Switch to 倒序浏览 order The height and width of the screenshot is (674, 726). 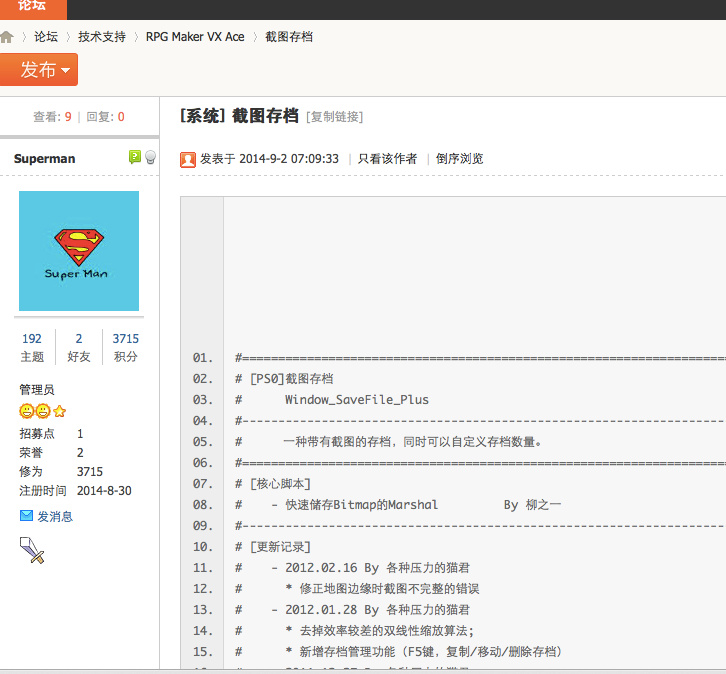pyautogui.click(x=459, y=159)
